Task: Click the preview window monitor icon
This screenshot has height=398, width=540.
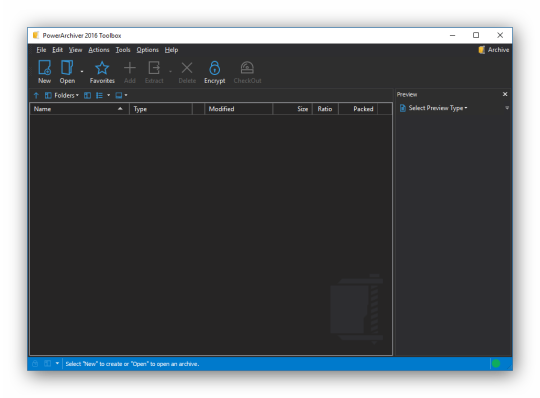Action: pos(119,95)
